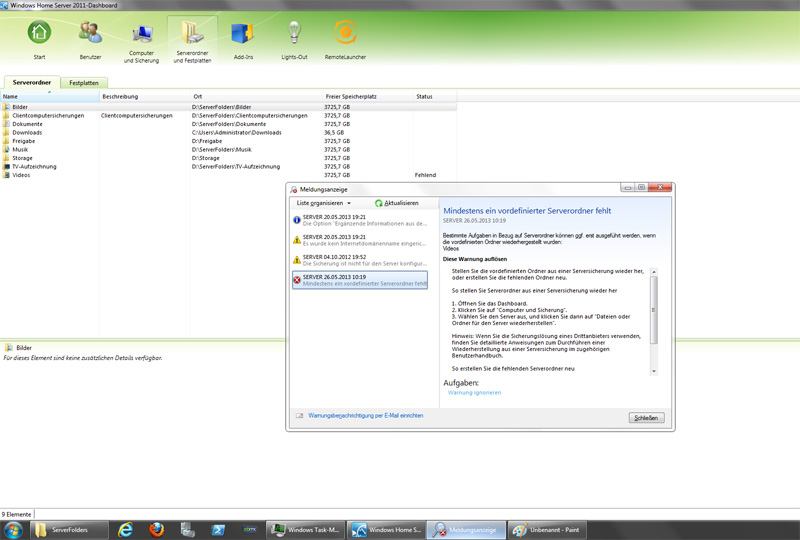This screenshot has width=800, height=540.
Task: Launch Internet Explorer from taskbar
Action: pos(126,530)
